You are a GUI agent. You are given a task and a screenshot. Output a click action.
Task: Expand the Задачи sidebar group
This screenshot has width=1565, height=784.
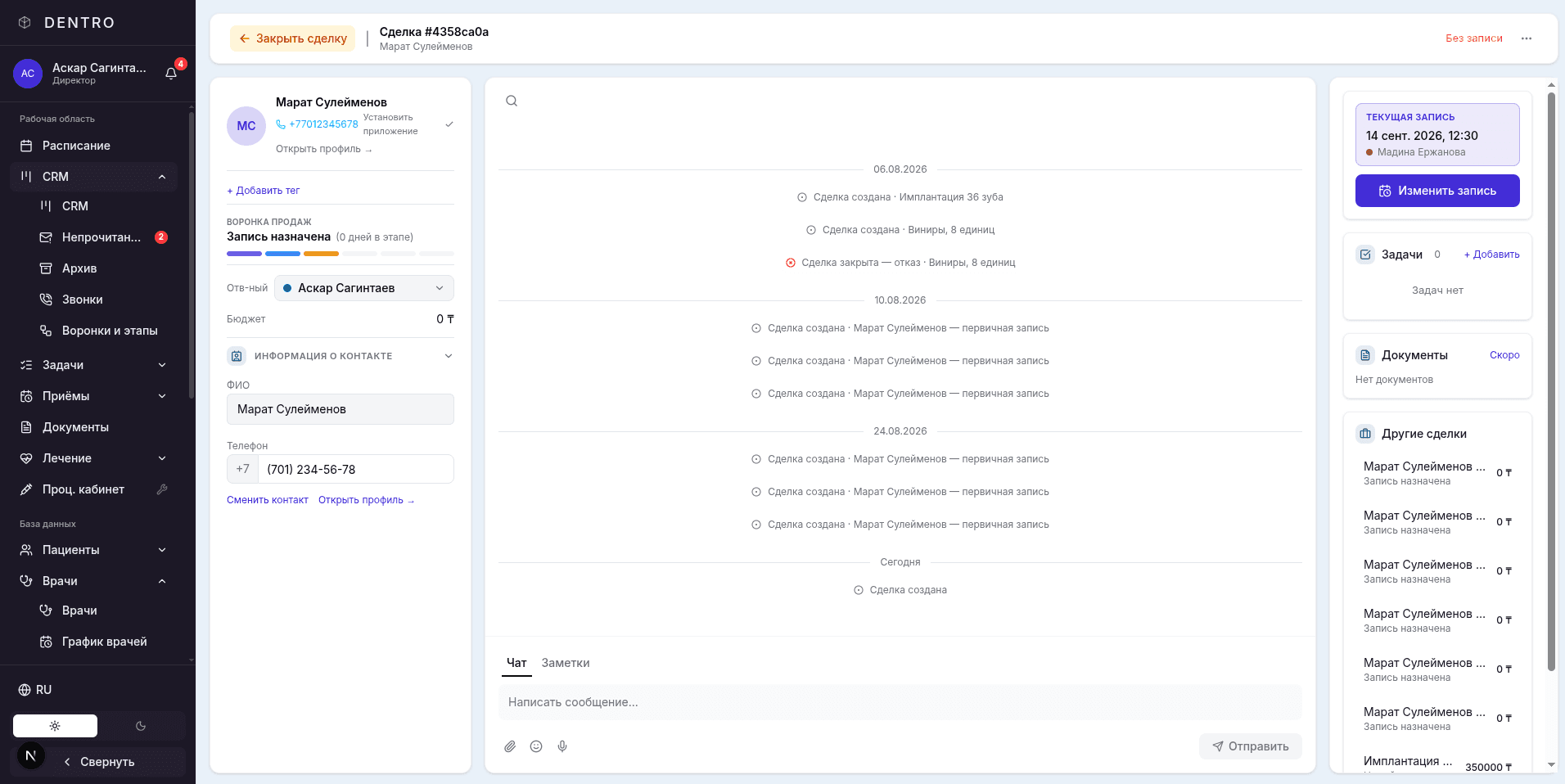162,365
